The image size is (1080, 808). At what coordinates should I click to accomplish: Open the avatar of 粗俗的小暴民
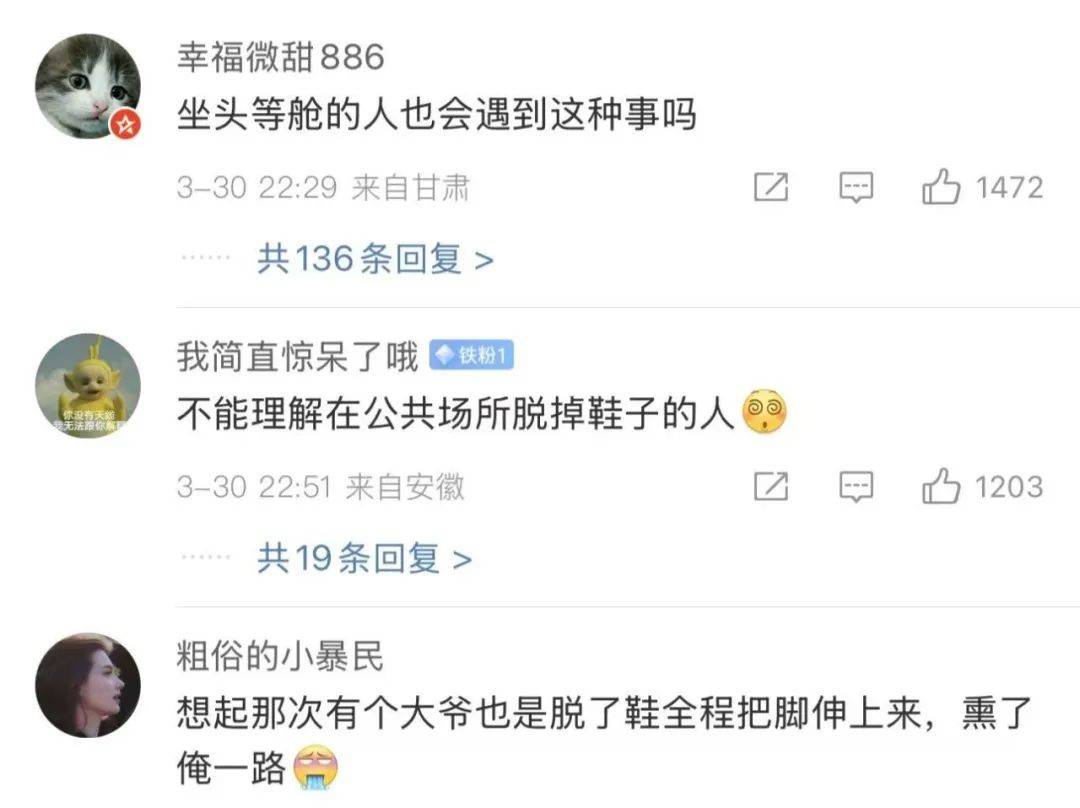[88, 685]
